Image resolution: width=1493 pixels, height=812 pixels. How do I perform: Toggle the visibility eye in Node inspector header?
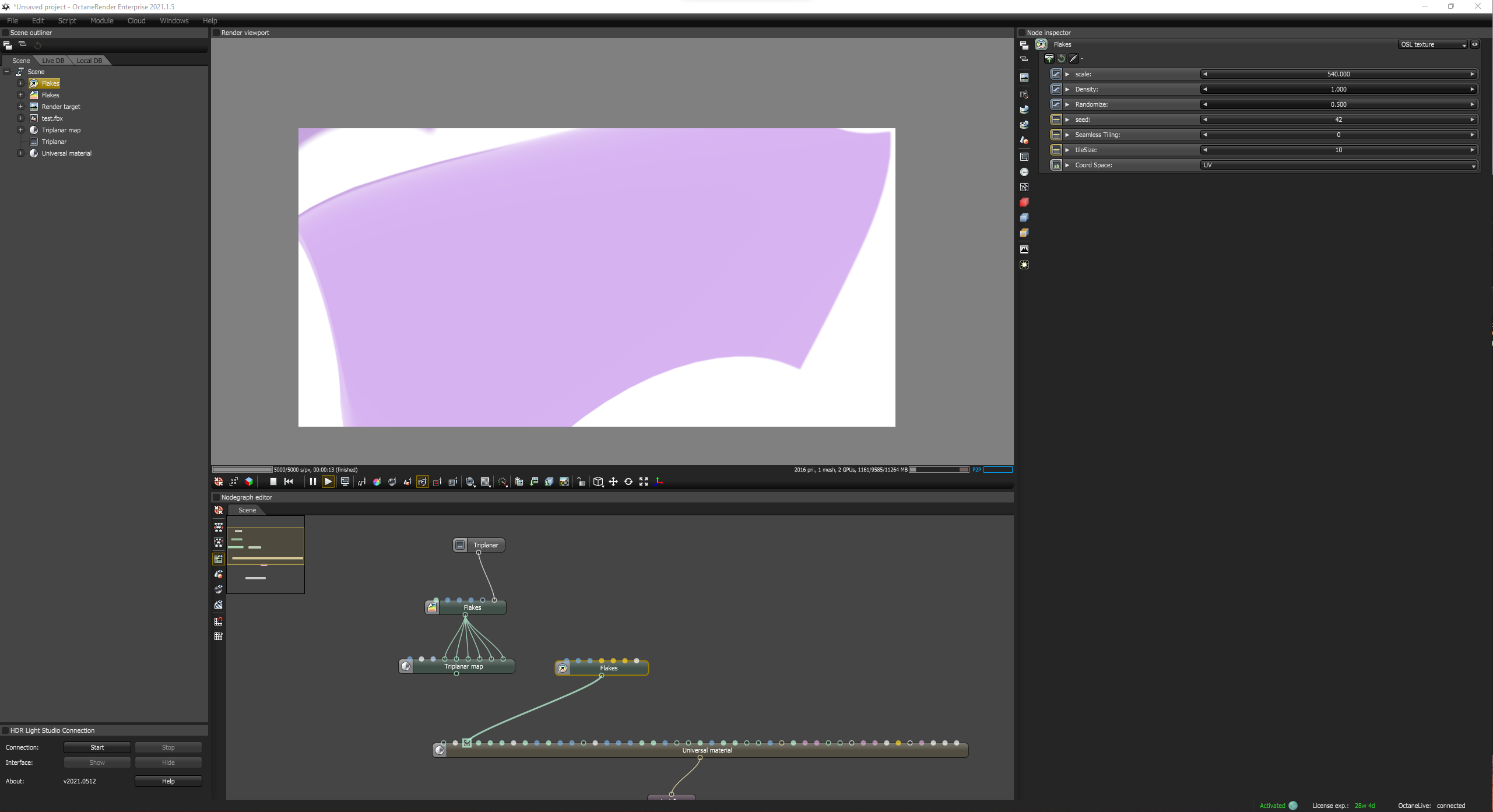[x=1475, y=44]
